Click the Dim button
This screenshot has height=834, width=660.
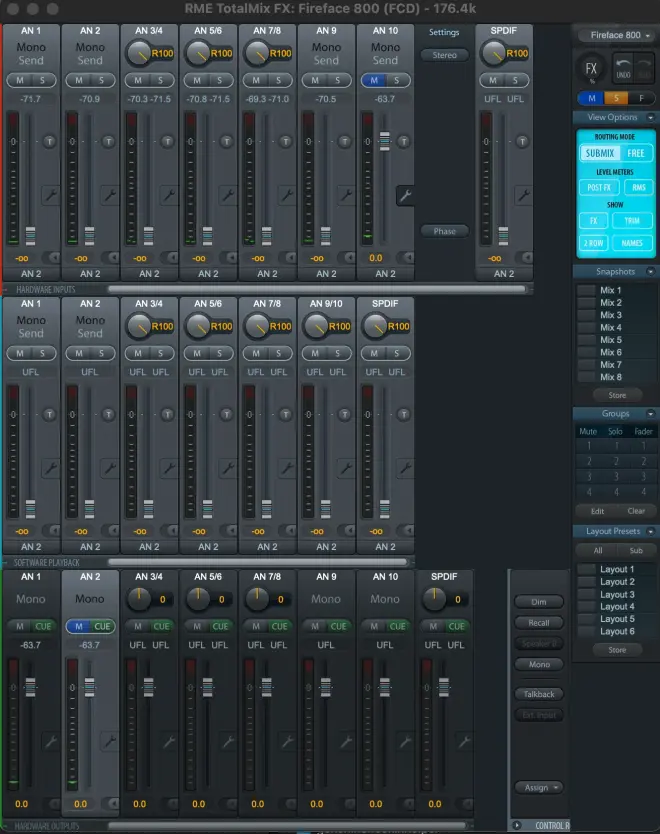[539, 602]
